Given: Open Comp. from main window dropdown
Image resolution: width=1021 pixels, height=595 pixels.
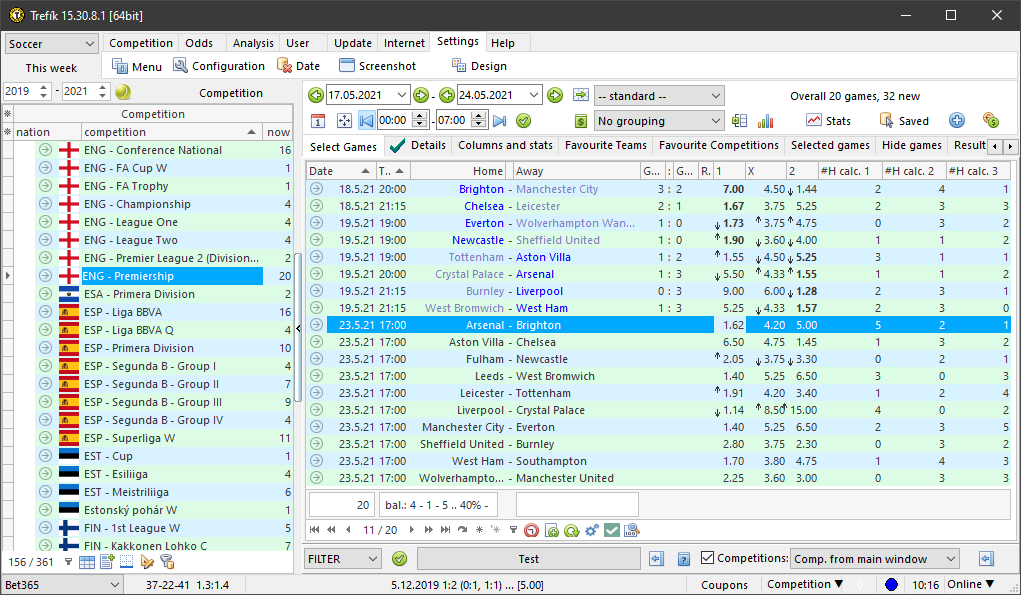Looking at the screenshot, I should [x=874, y=559].
